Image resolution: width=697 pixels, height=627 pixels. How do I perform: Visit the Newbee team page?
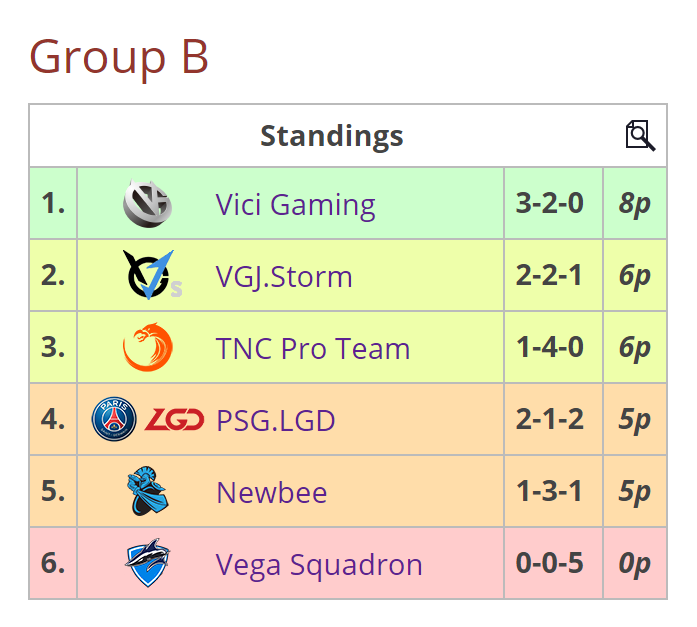click(271, 492)
